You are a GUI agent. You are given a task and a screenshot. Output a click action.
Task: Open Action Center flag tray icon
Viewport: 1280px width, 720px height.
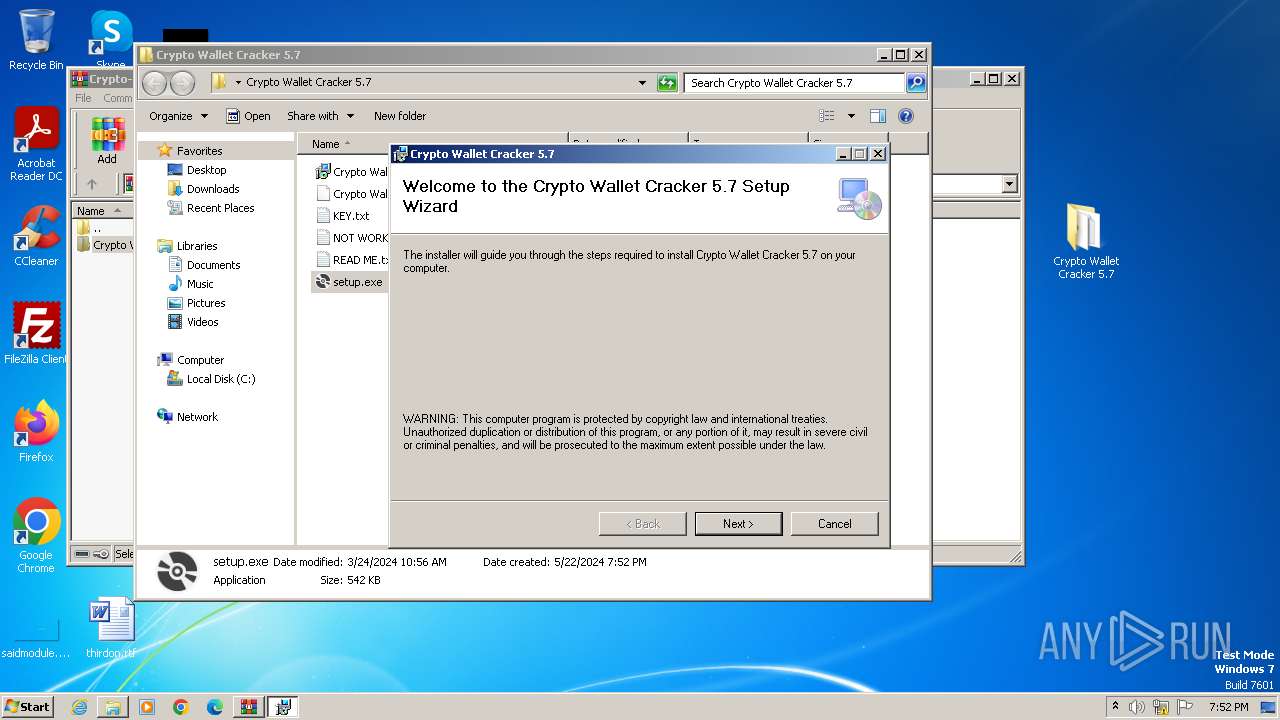(1185, 707)
